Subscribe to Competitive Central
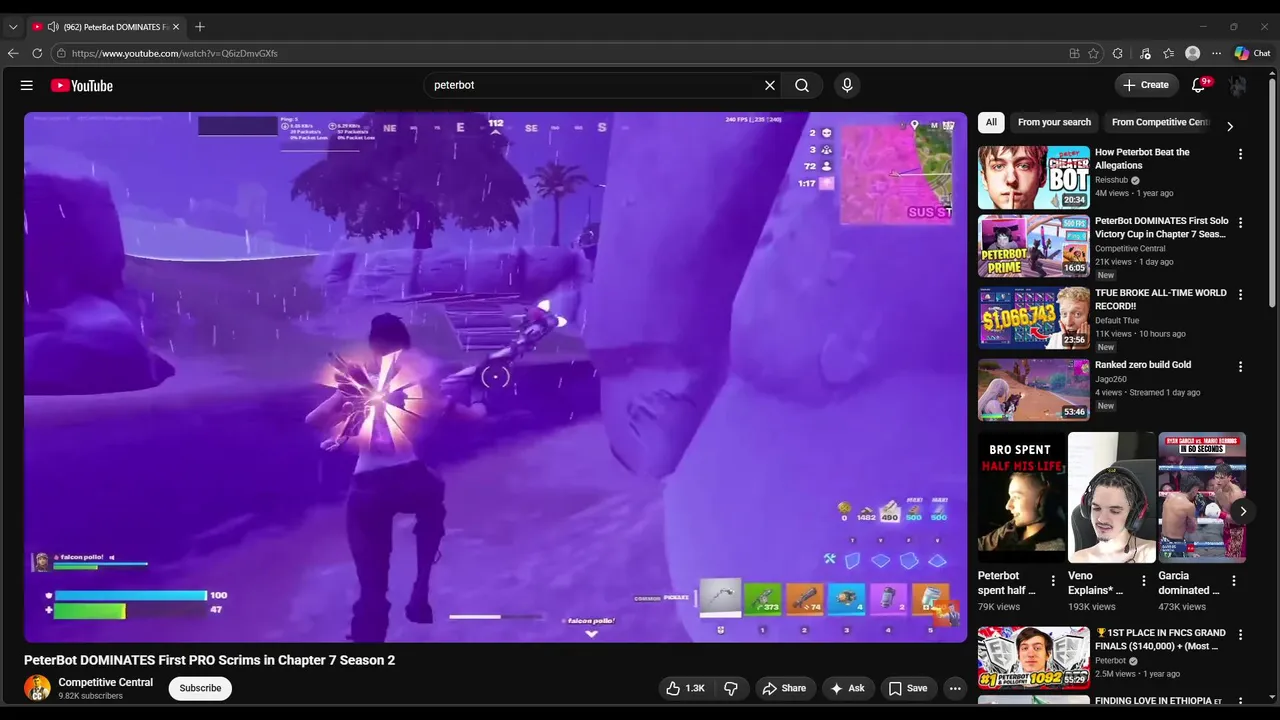The image size is (1280, 720). coord(200,688)
